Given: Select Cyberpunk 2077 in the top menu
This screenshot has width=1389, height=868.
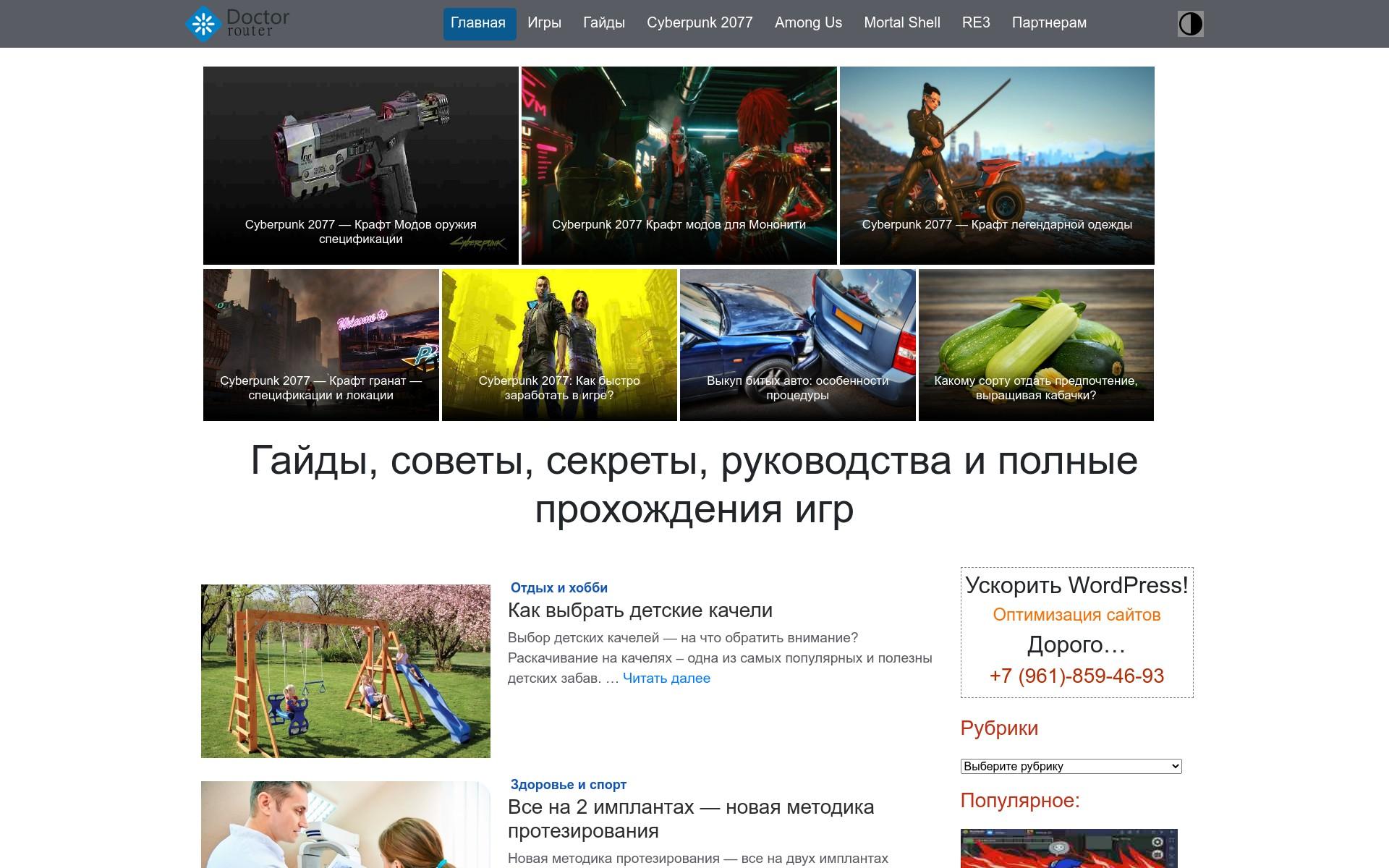Looking at the screenshot, I should point(700,23).
